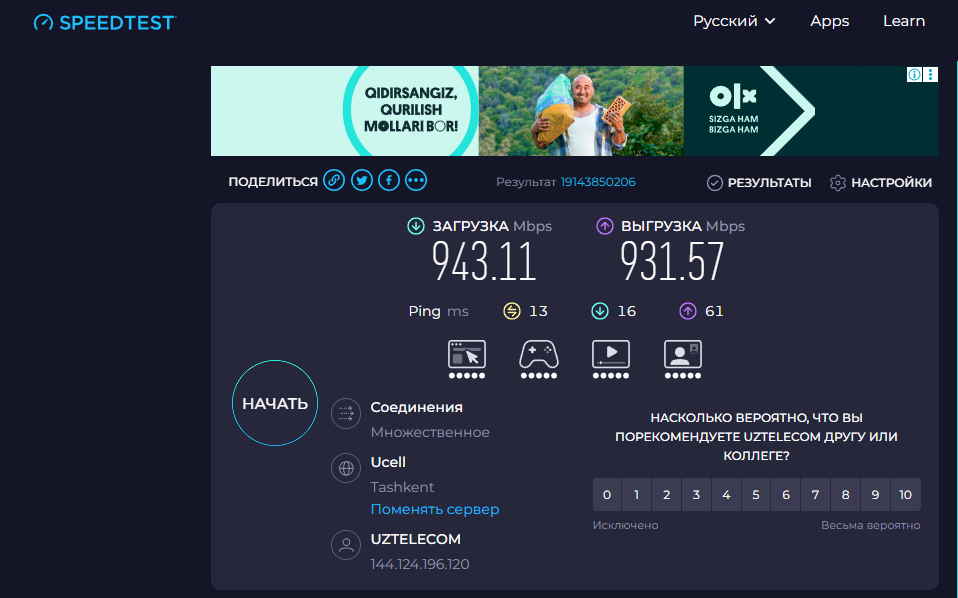Click the ad info icon
The width and height of the screenshot is (958, 598).
[x=914, y=75]
